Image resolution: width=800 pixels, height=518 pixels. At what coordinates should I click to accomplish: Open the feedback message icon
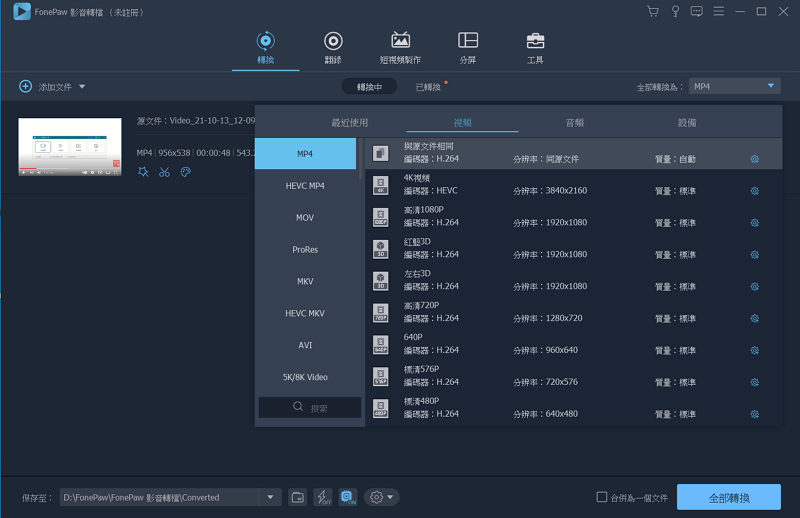[696, 11]
